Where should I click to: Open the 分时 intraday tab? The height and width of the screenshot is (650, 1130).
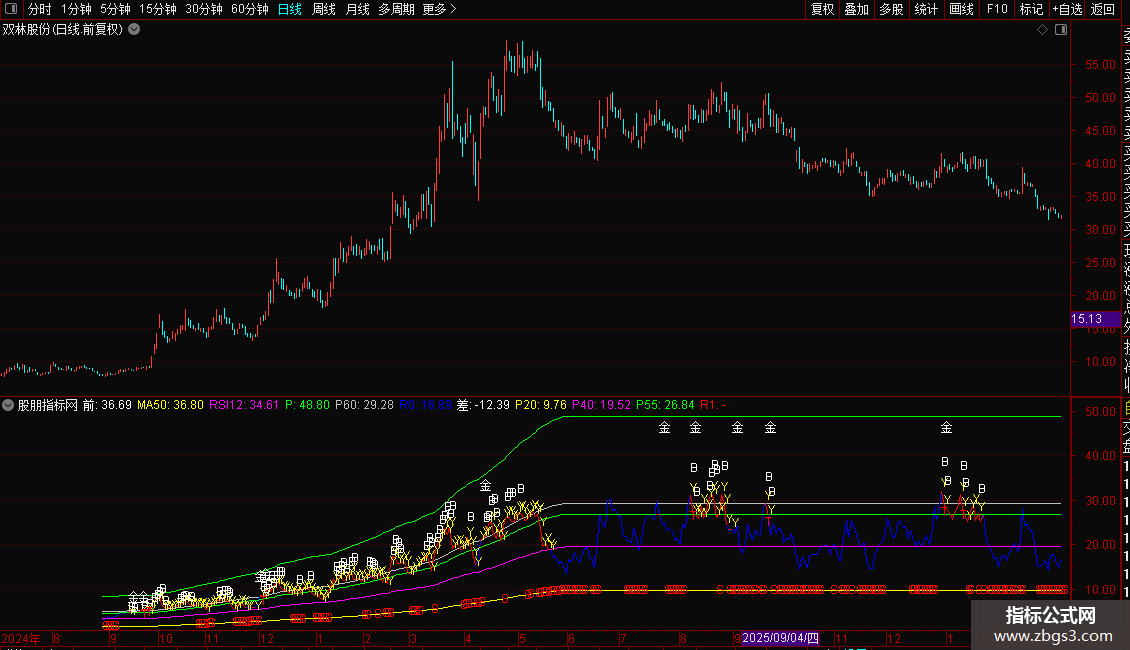tap(40, 9)
